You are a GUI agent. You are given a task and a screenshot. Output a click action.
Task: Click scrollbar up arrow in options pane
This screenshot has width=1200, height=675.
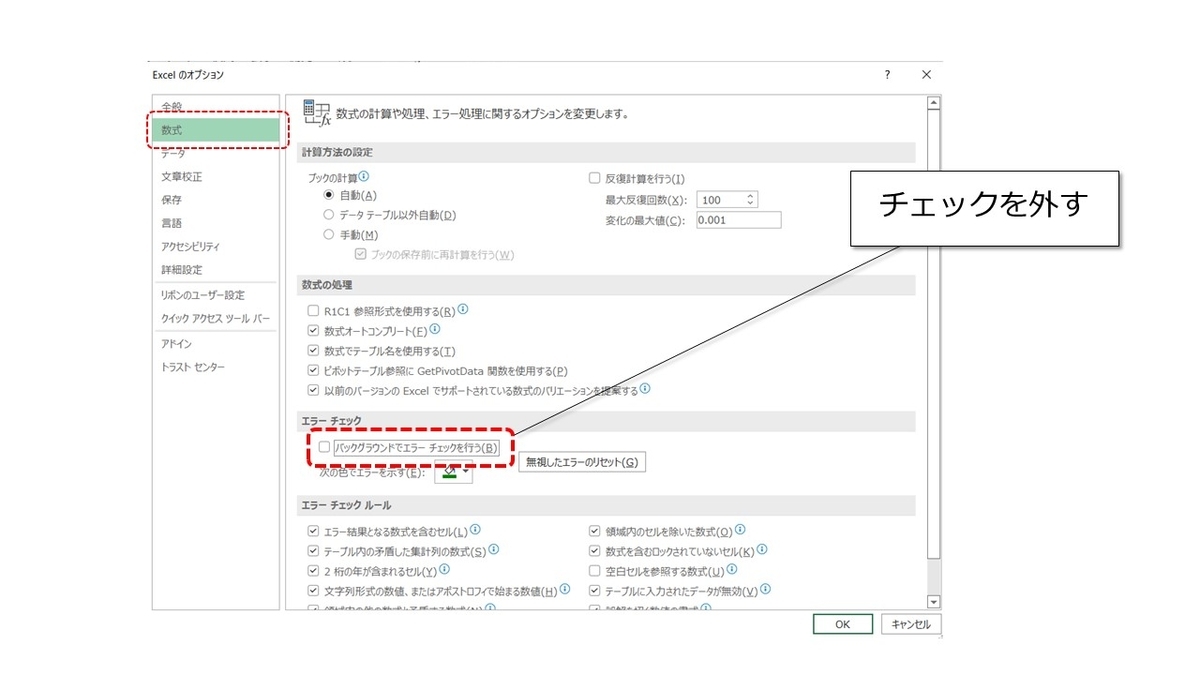[x=934, y=102]
